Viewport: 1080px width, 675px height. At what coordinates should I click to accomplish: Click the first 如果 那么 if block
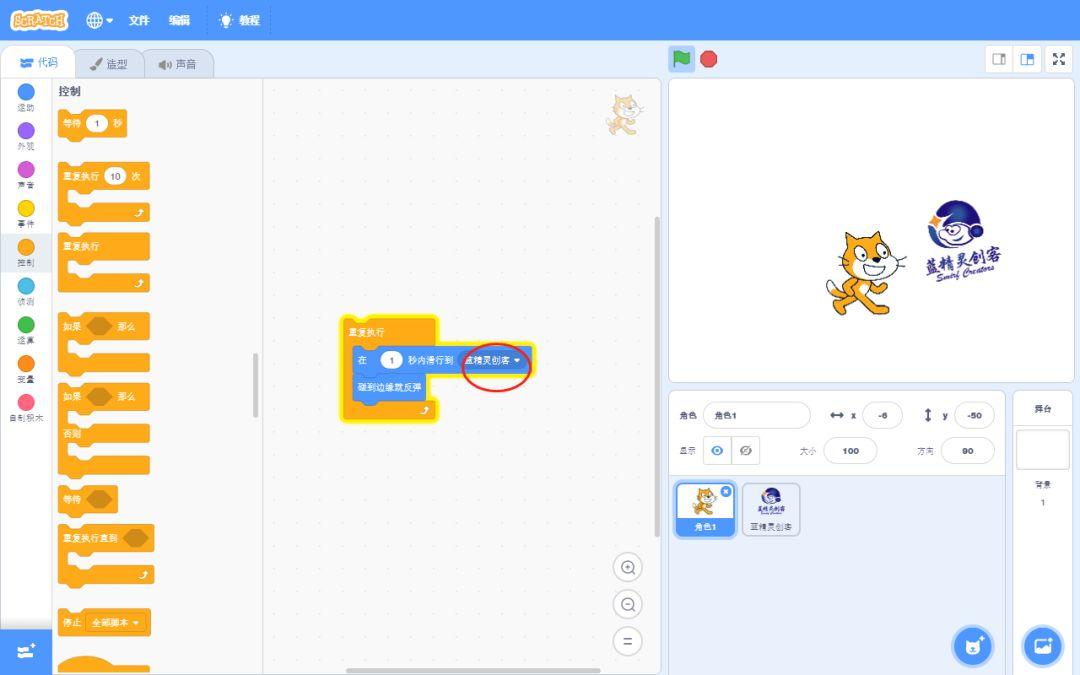point(103,326)
